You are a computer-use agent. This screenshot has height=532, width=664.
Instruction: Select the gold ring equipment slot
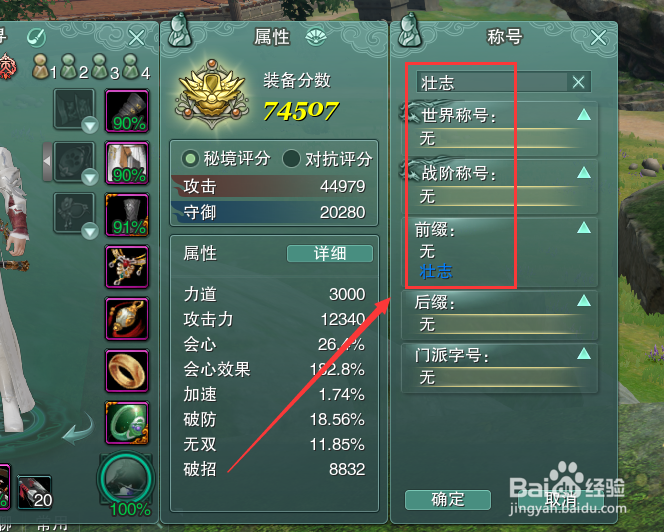click(127, 371)
